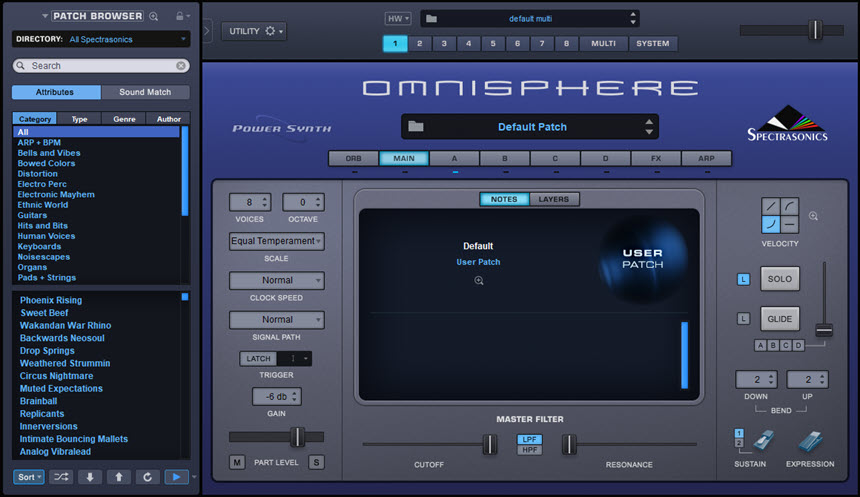Click the User Patch sphere image
Viewport: 860px width, 497px height.
pyautogui.click(x=642, y=259)
